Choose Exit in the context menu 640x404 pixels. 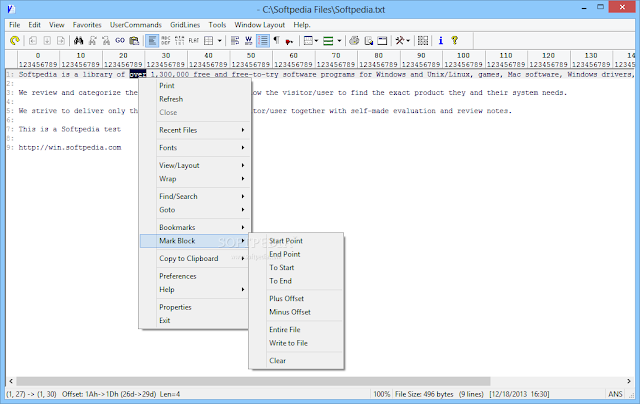194,321
